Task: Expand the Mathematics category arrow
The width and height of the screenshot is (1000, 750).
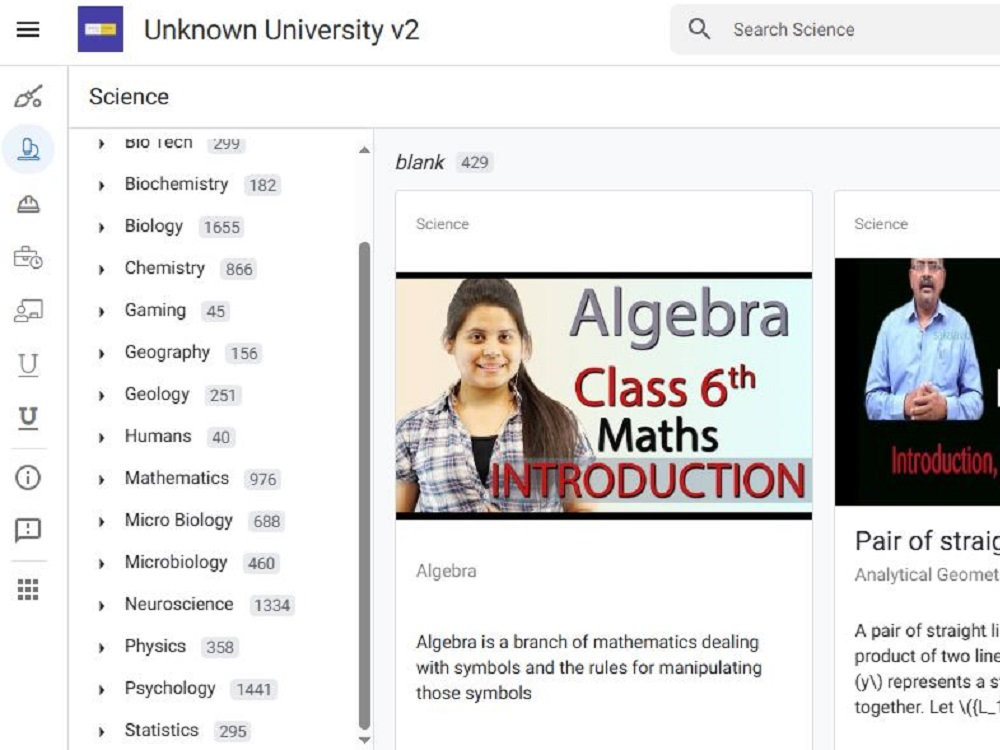Action: tap(101, 480)
